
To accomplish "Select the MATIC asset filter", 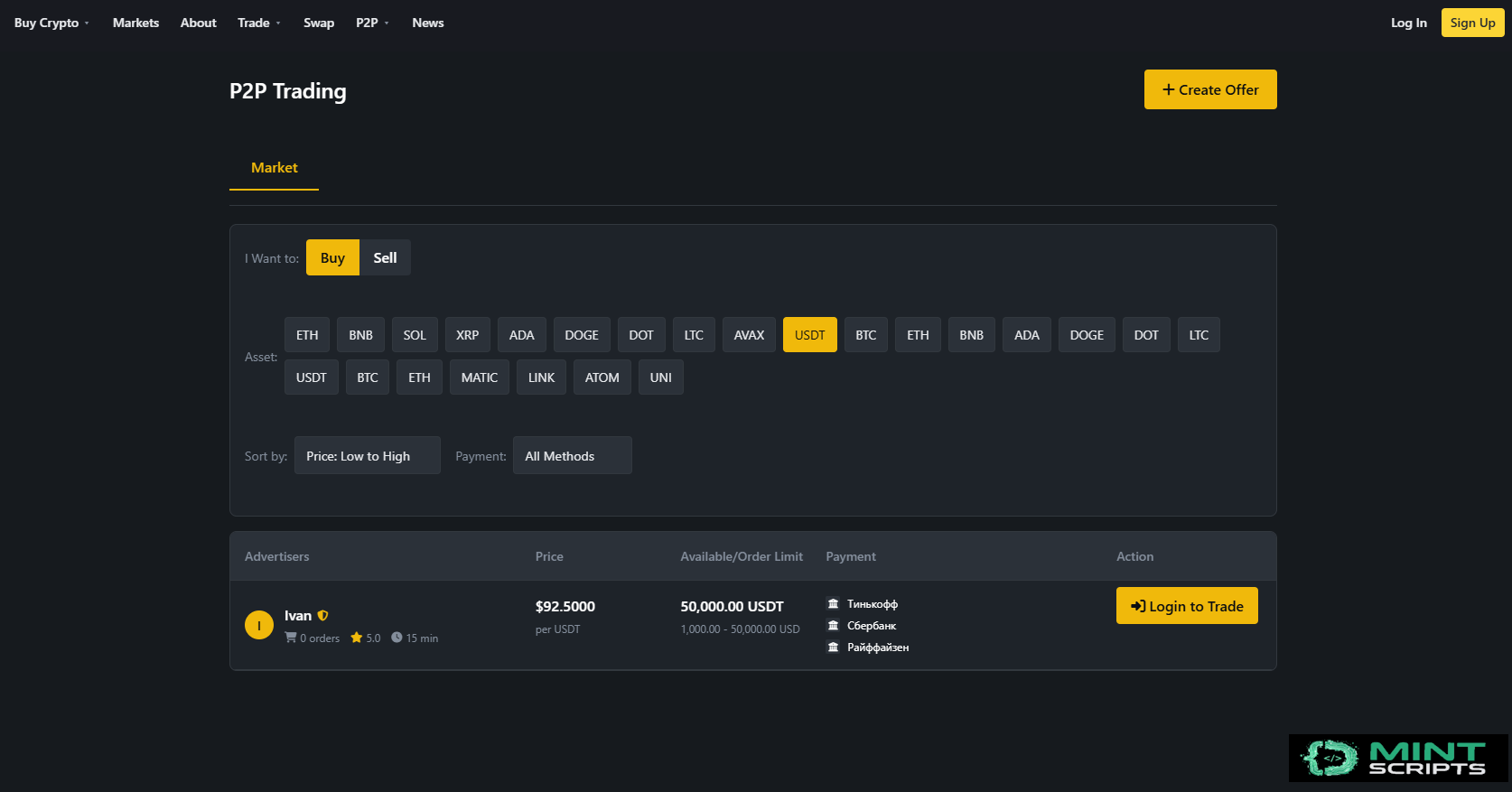I will (480, 377).
